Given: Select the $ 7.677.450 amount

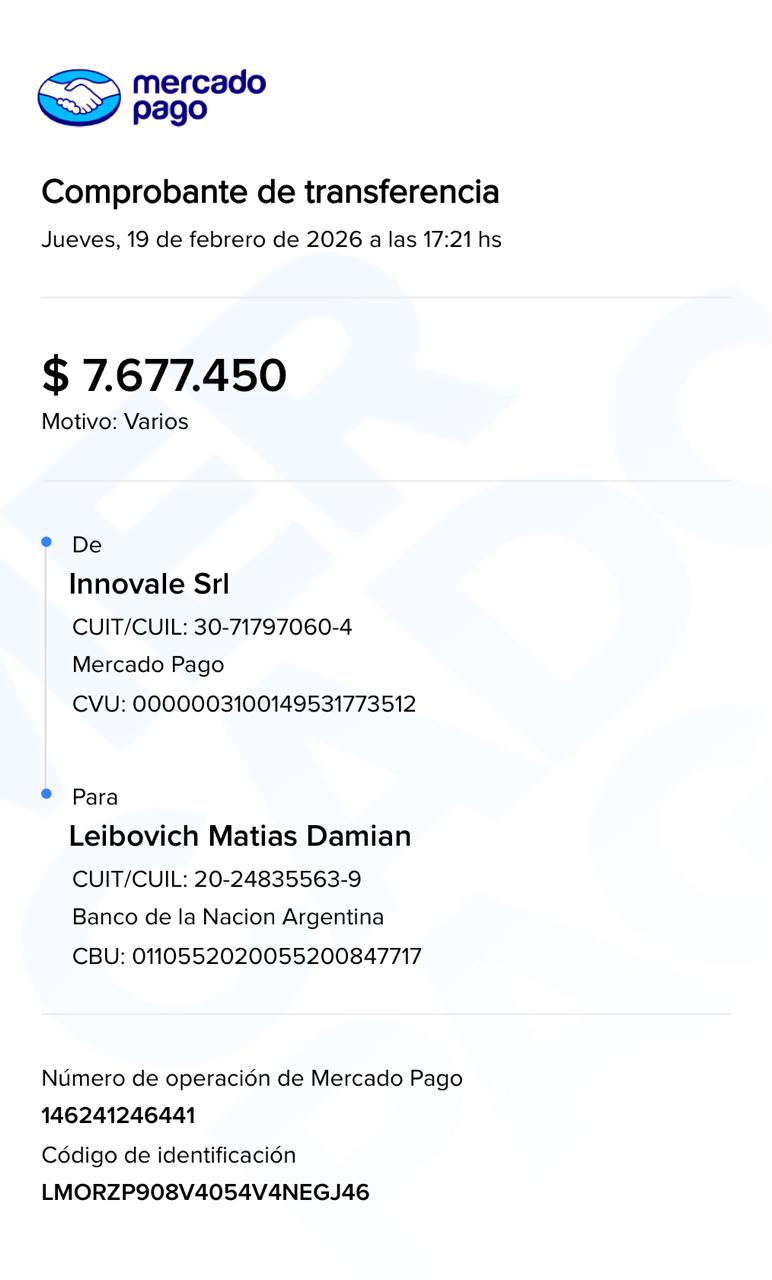Looking at the screenshot, I should 164,375.
